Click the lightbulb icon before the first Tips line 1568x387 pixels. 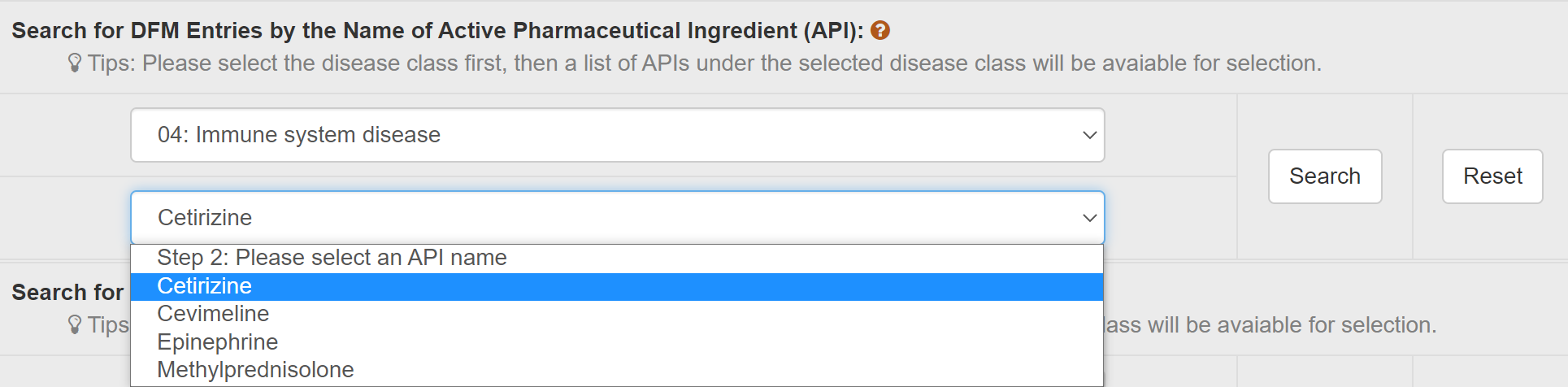(75, 63)
